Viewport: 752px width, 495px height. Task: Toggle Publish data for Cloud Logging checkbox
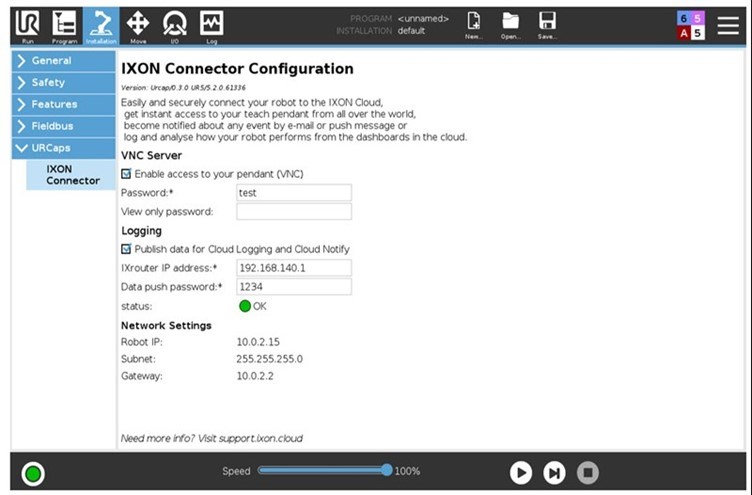(x=126, y=249)
